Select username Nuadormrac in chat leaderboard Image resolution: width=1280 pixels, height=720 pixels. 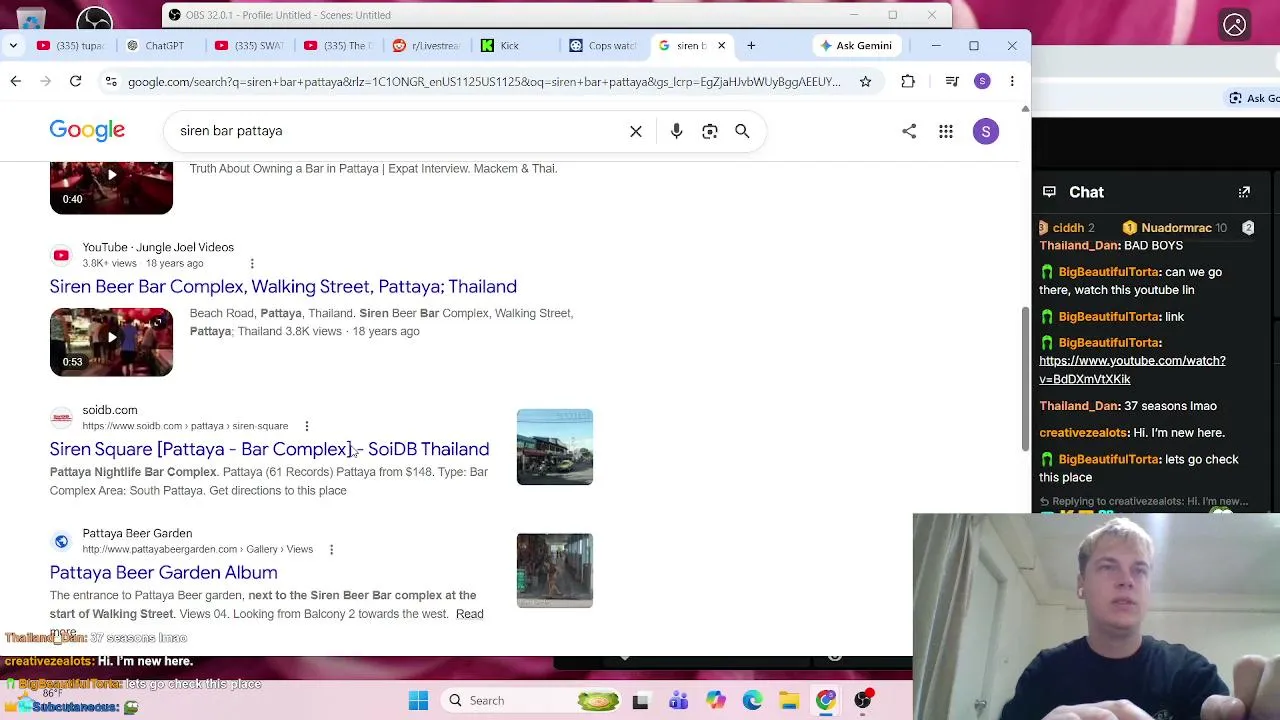point(1176,228)
